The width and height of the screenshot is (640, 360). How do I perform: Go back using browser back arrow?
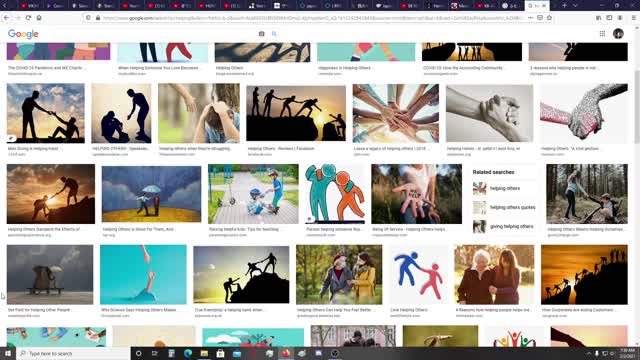[7, 18]
